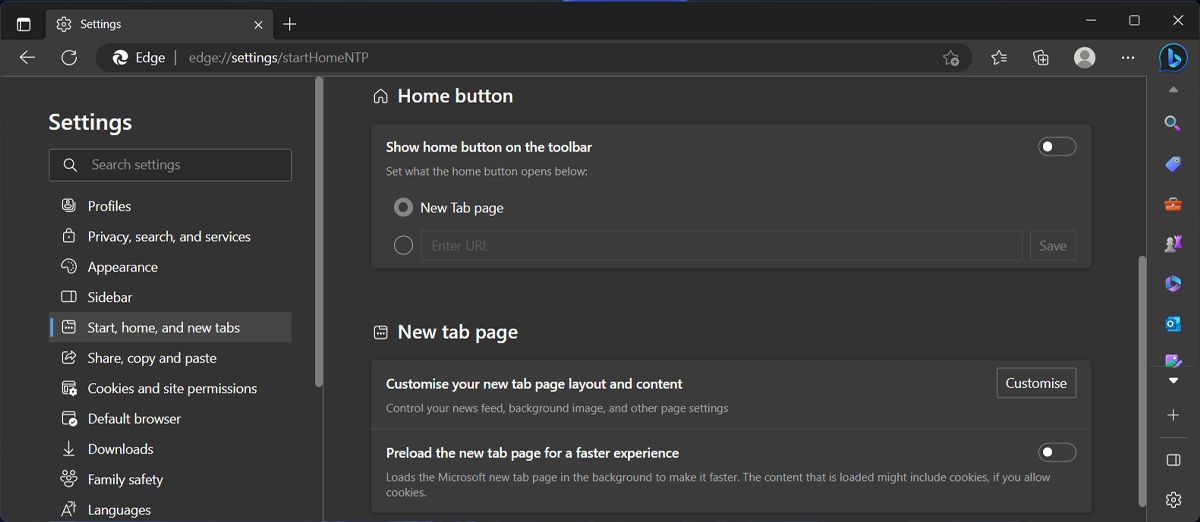Select the Enter URL radio option
Viewport: 1200px width, 522px height.
403,245
